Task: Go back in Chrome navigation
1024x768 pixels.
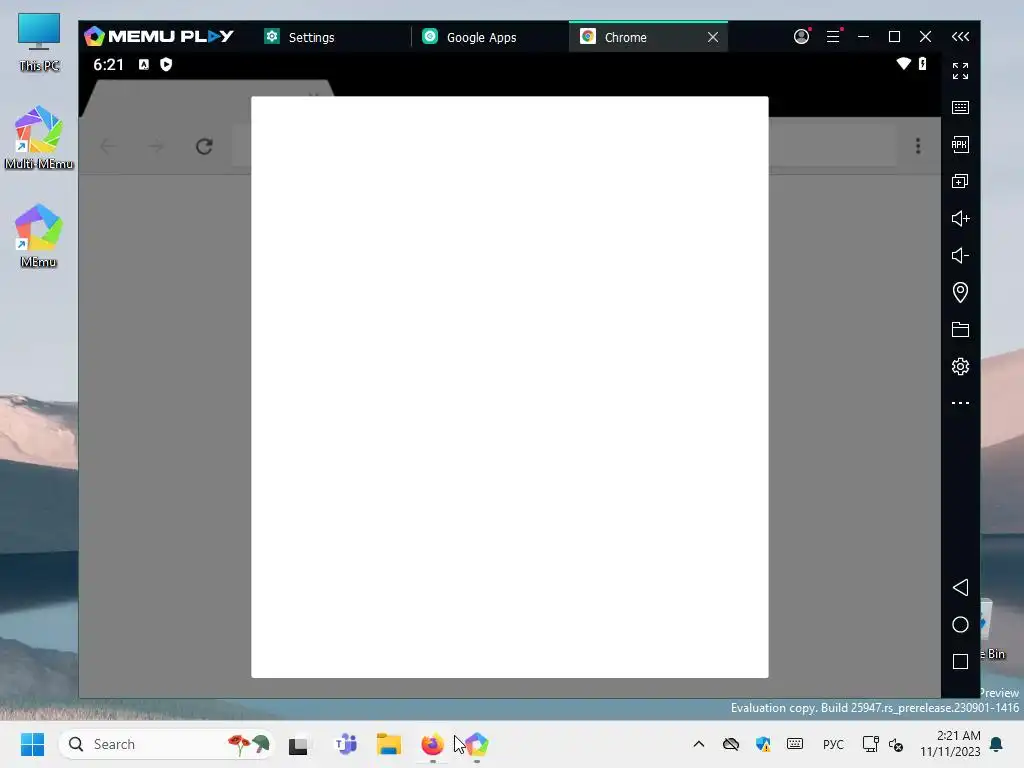Action: 108,146
